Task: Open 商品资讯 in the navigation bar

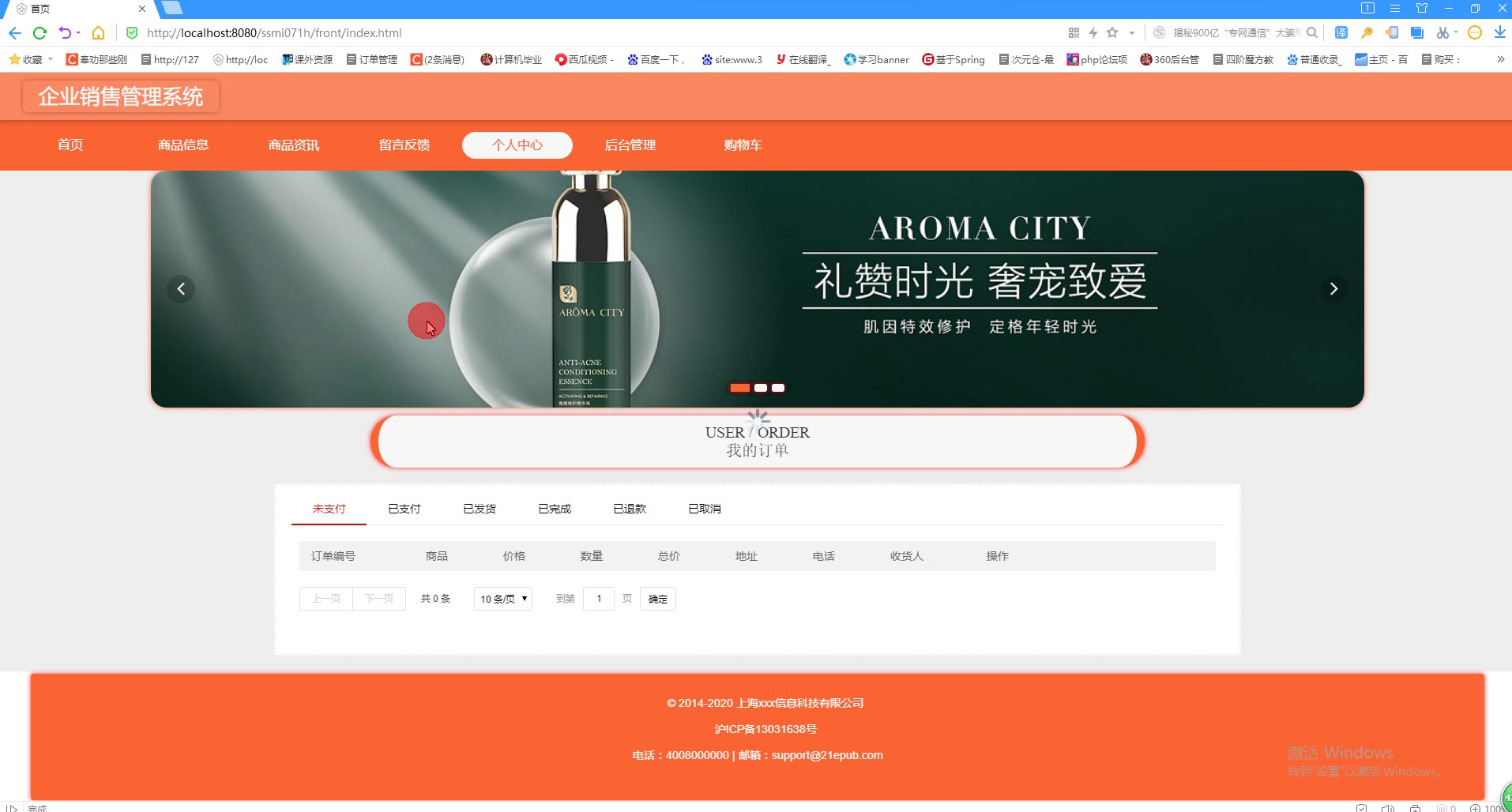Action: (x=294, y=145)
